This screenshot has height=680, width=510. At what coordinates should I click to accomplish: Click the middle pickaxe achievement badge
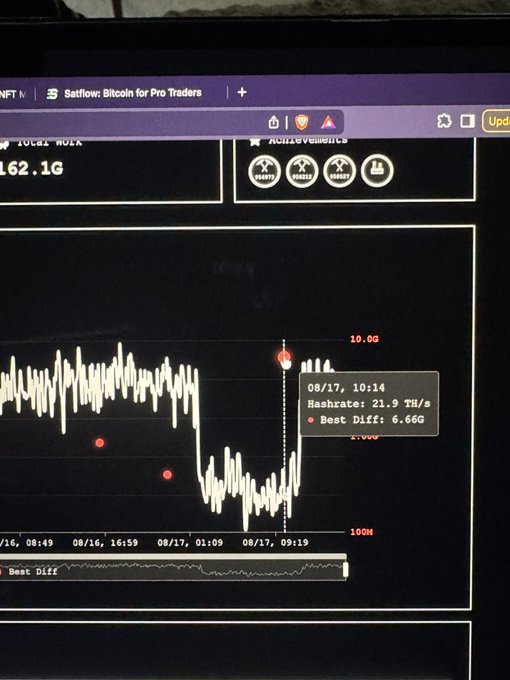302,171
